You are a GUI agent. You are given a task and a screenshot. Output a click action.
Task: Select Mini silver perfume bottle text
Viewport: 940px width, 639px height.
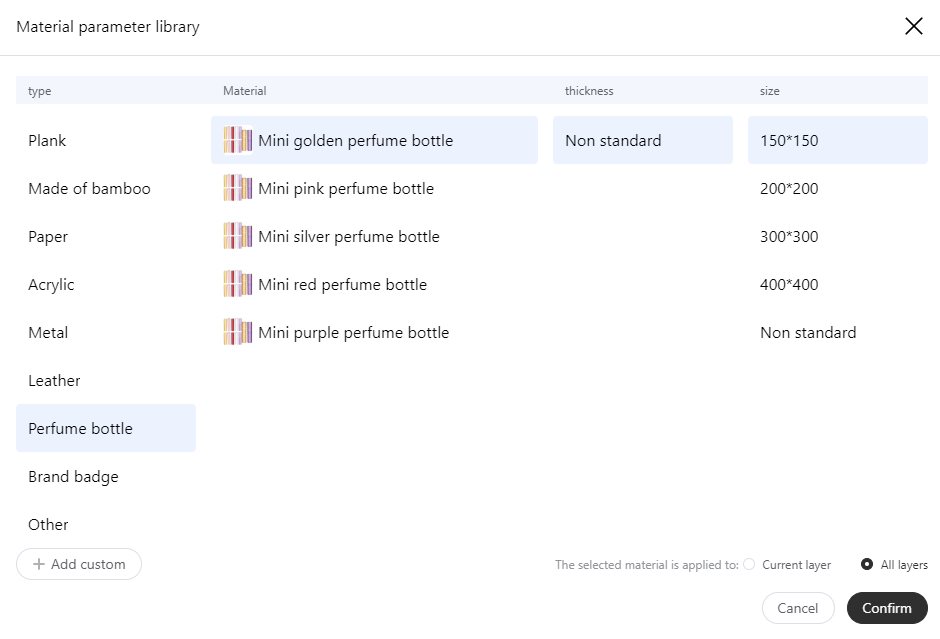(x=349, y=237)
